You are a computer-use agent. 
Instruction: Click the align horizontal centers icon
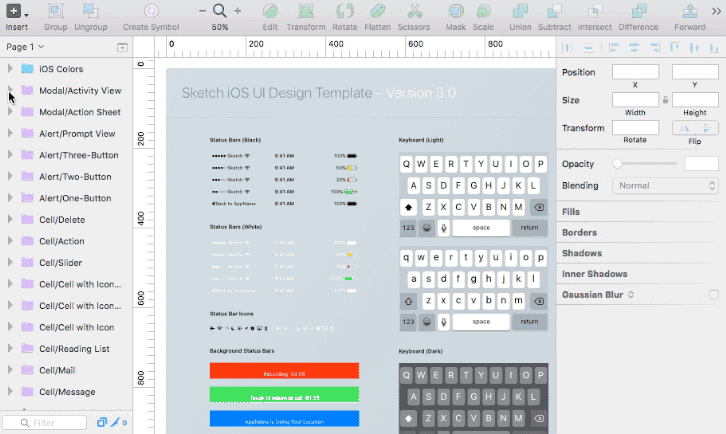[634, 47]
